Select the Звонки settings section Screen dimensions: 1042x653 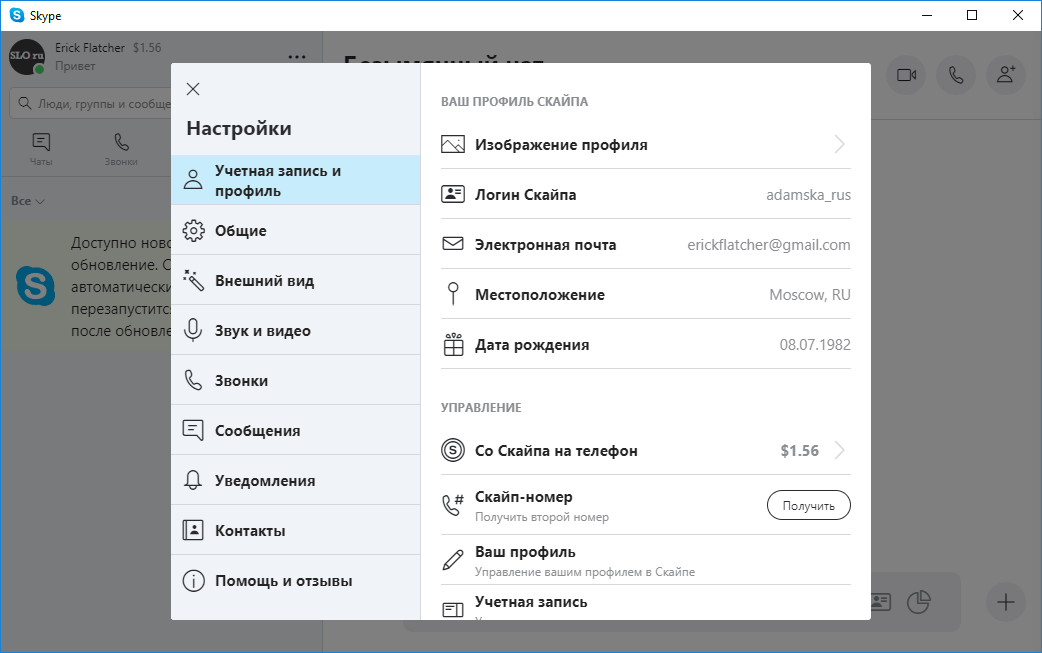tap(296, 381)
